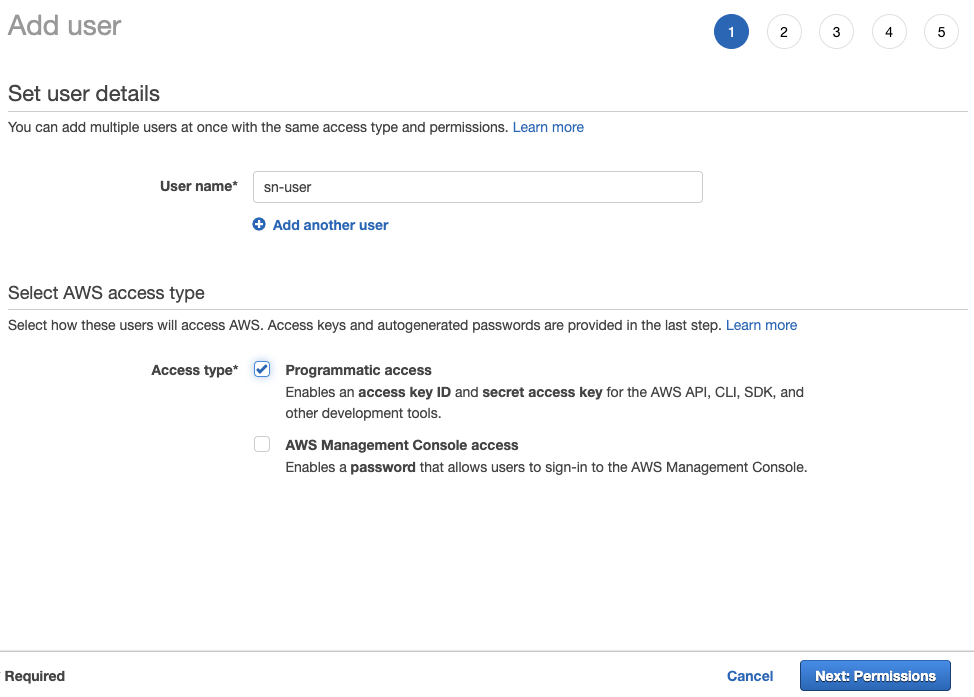Click the plus icon beside Add another user
Viewport: 974px width, 697px height.
tap(259, 225)
